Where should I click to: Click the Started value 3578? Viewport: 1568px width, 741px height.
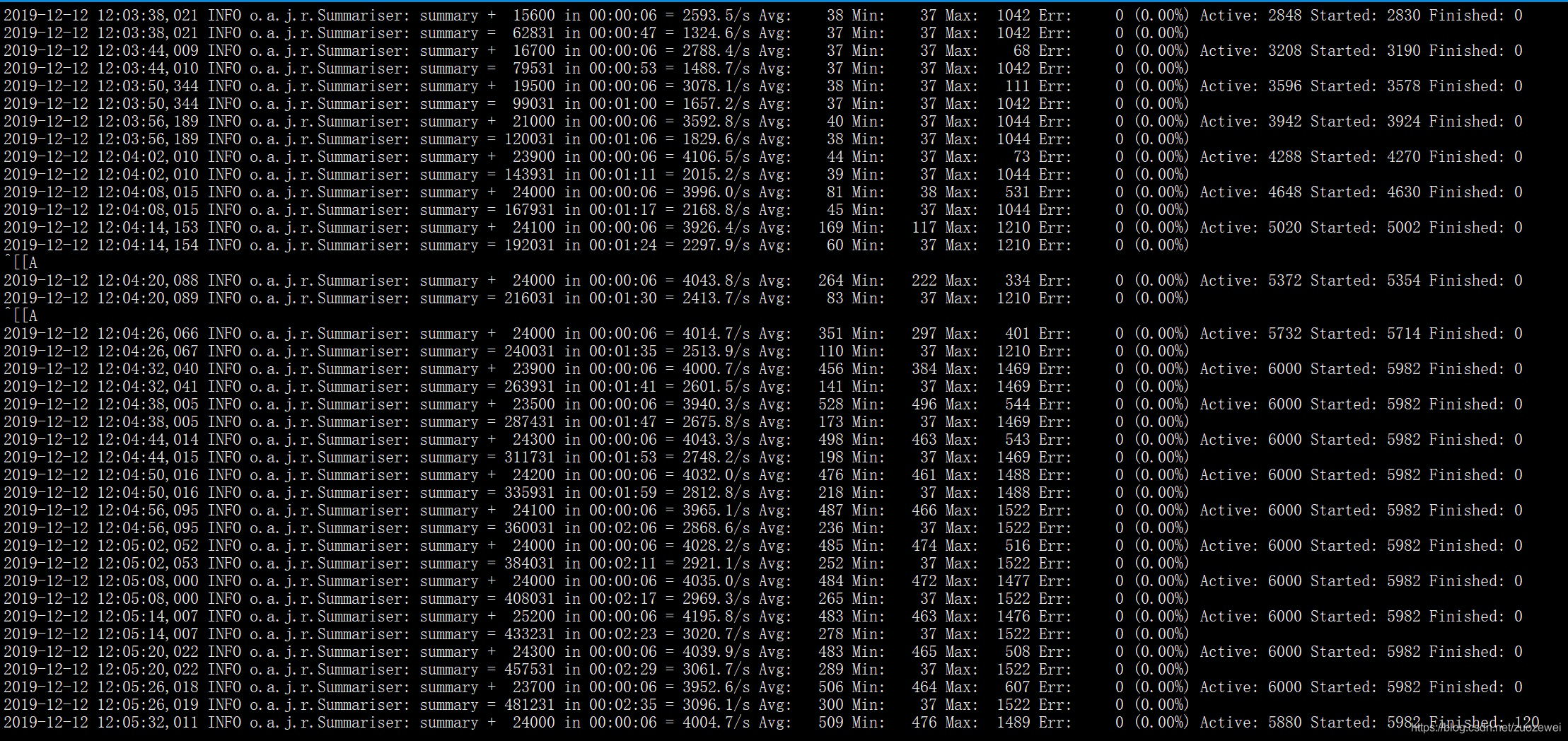[x=1403, y=86]
